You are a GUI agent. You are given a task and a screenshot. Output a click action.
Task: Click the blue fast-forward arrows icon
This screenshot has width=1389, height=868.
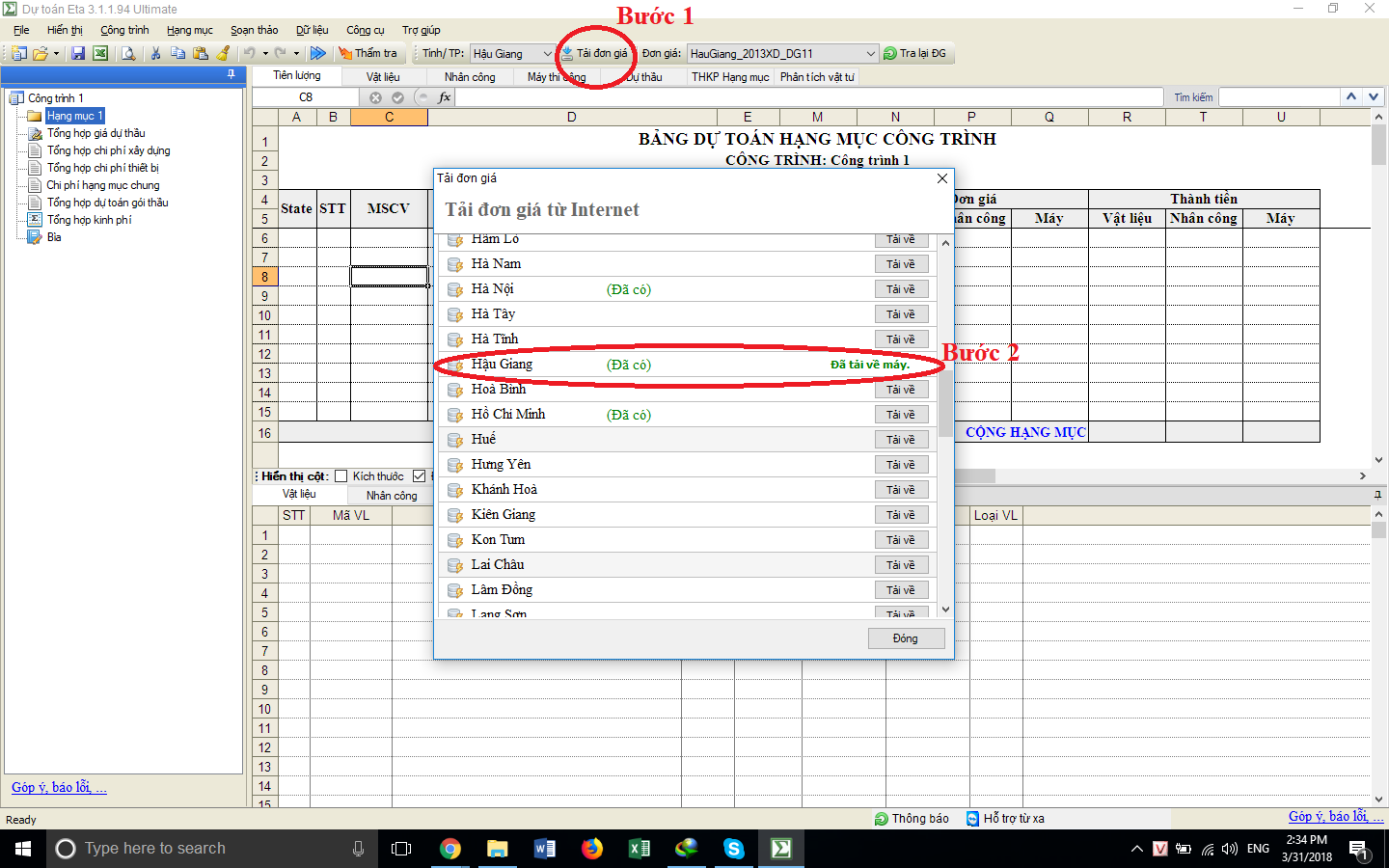(x=317, y=54)
